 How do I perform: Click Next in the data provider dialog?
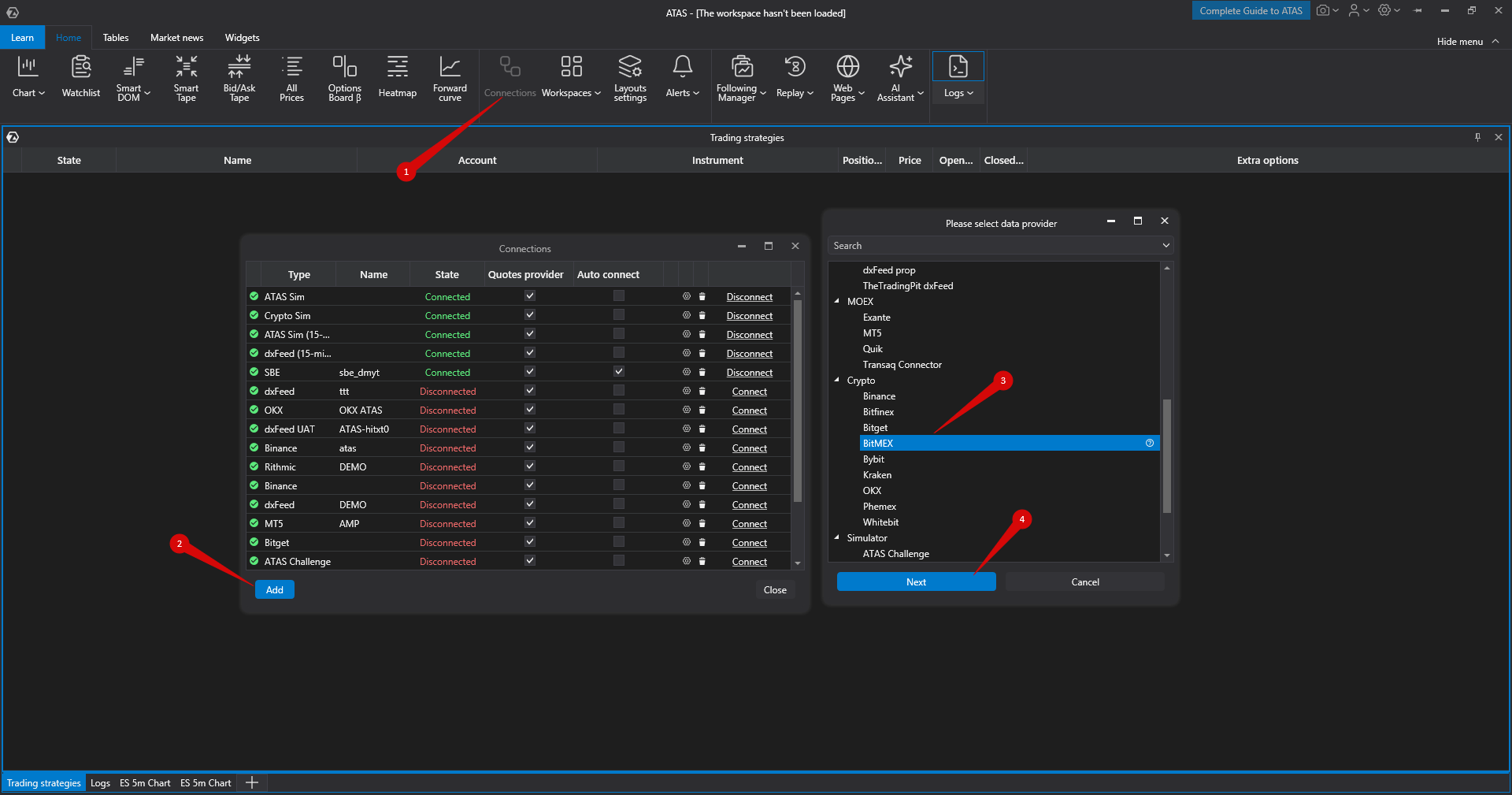pos(917,582)
